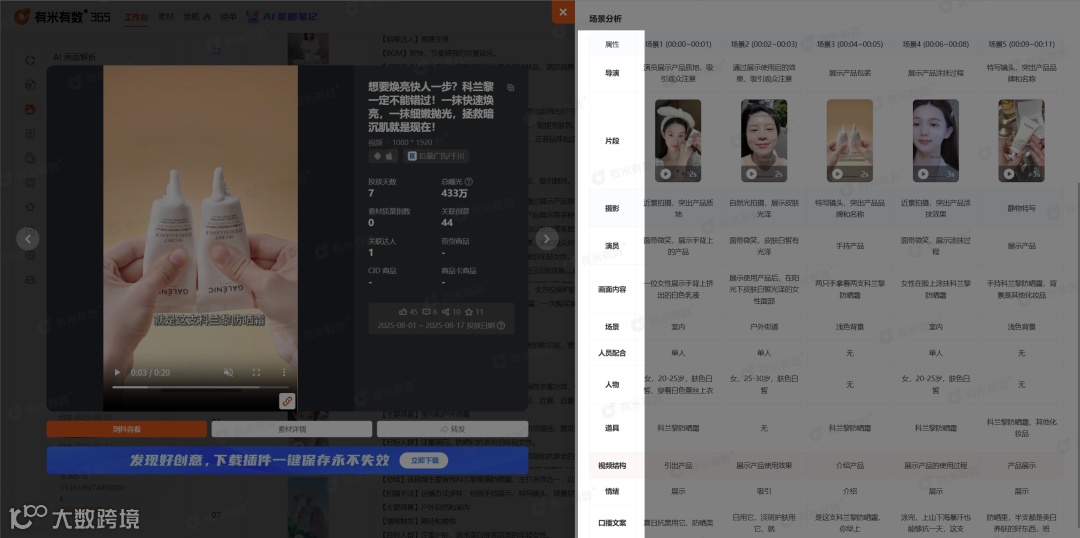This screenshot has width=1080, height=538.
Task: Click the Android/Apple platform icons tag
Action: [x=383, y=156]
